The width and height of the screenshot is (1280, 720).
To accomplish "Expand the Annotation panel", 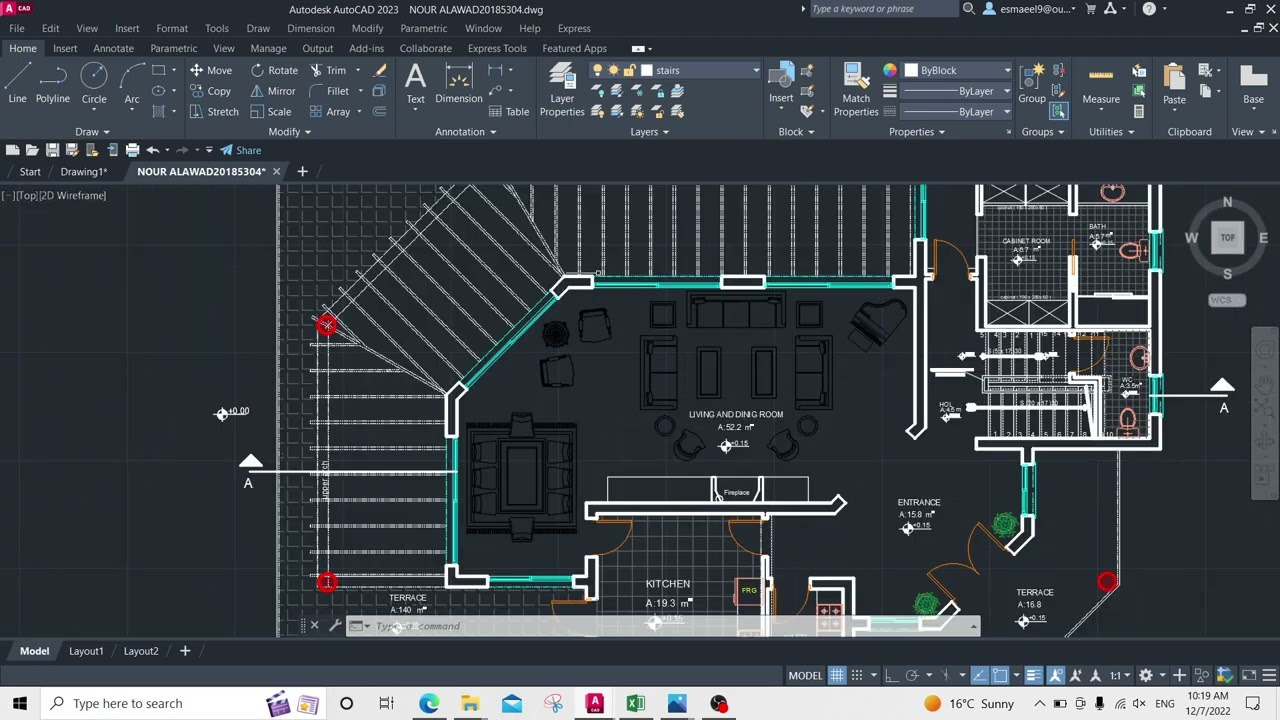I will [x=465, y=132].
